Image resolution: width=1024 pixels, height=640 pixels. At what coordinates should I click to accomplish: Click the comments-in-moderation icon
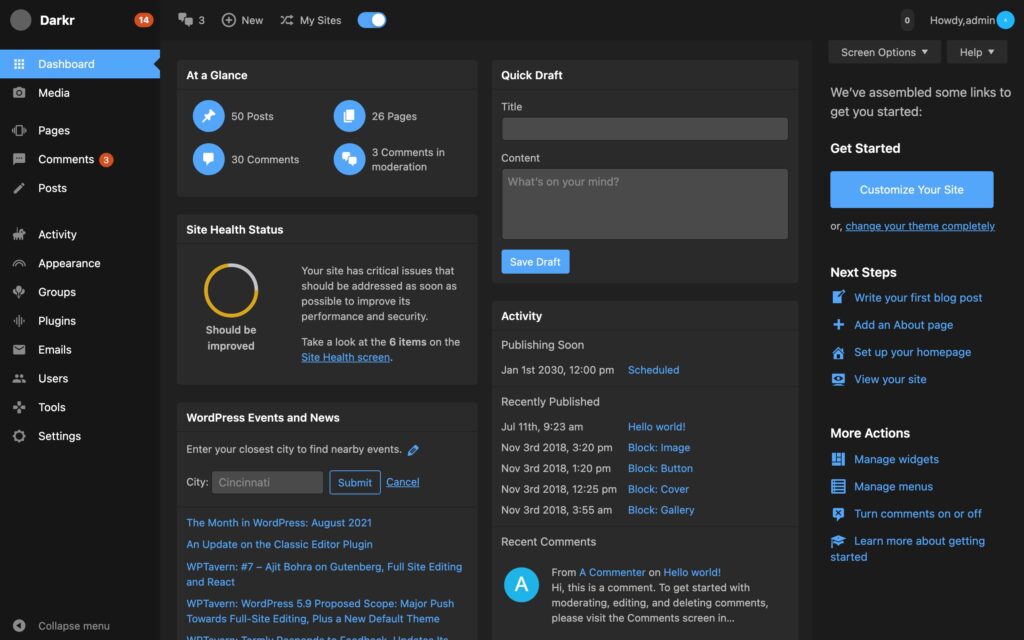click(x=349, y=159)
